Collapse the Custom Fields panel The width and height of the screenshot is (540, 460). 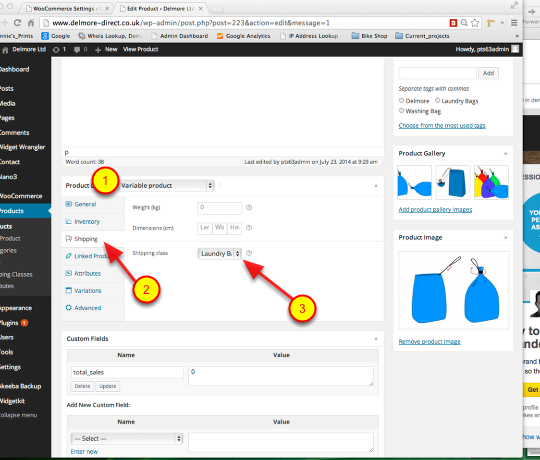pyautogui.click(x=376, y=339)
